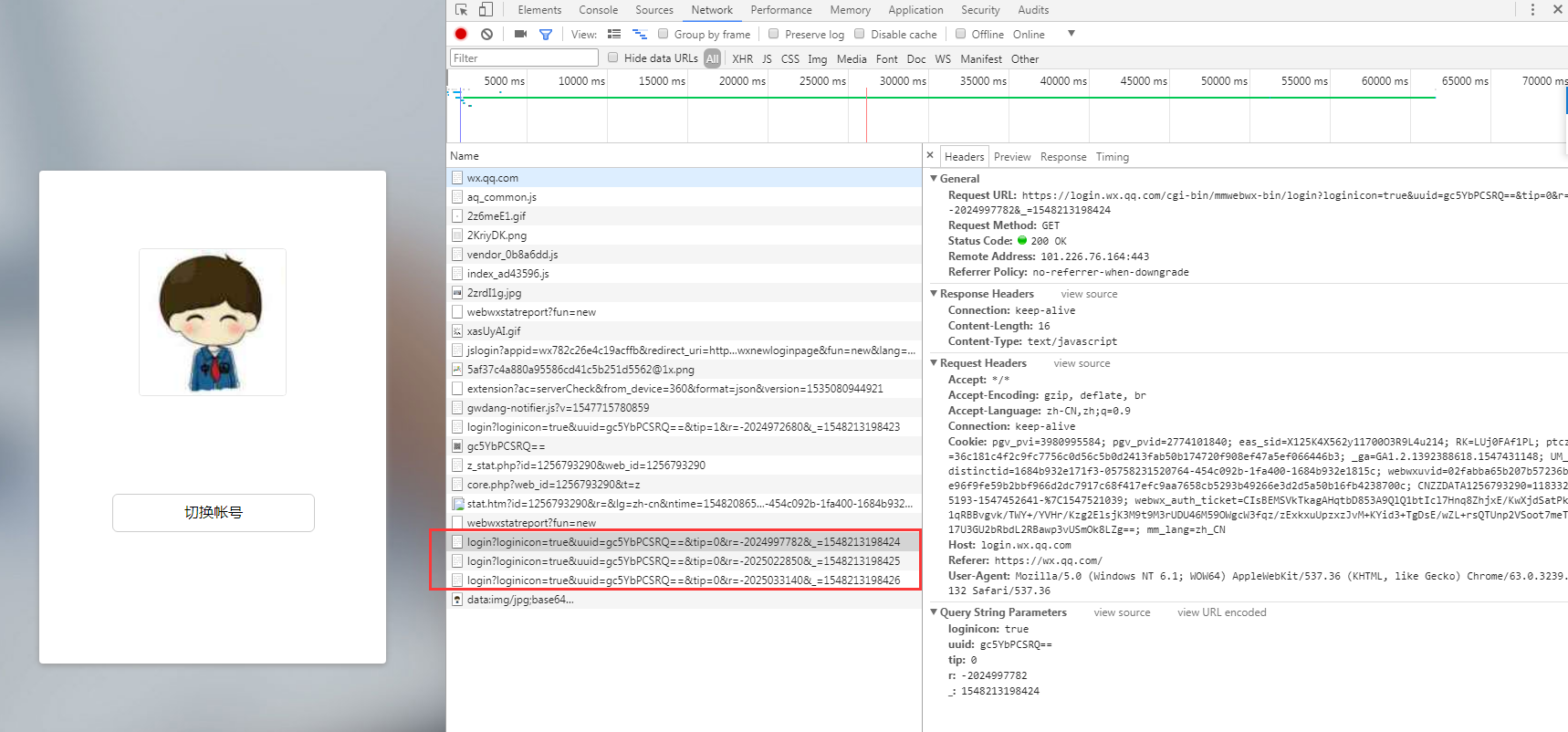Close the DevTools panel

(x=1557, y=10)
